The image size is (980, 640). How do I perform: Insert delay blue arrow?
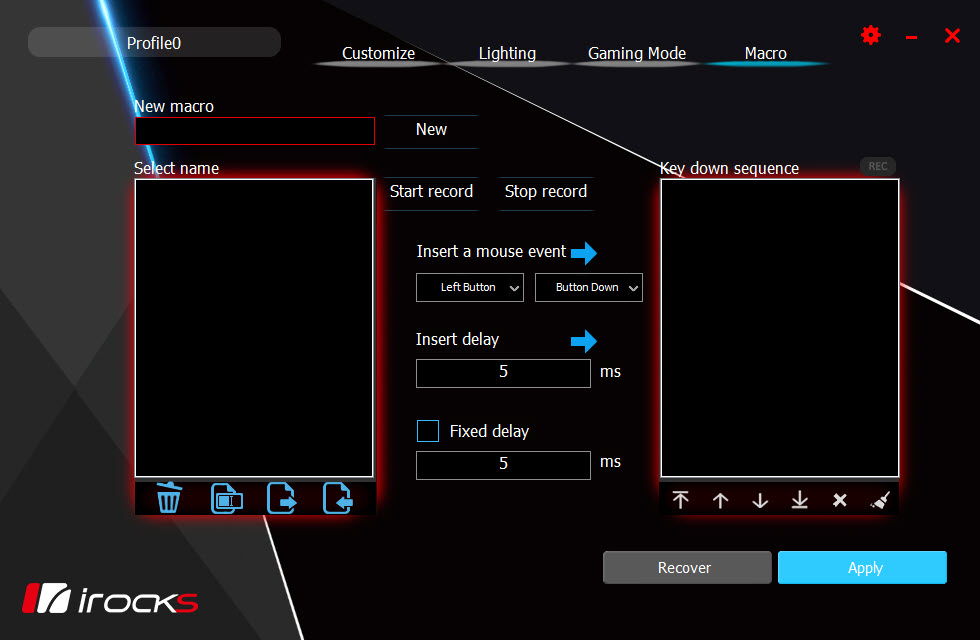584,341
